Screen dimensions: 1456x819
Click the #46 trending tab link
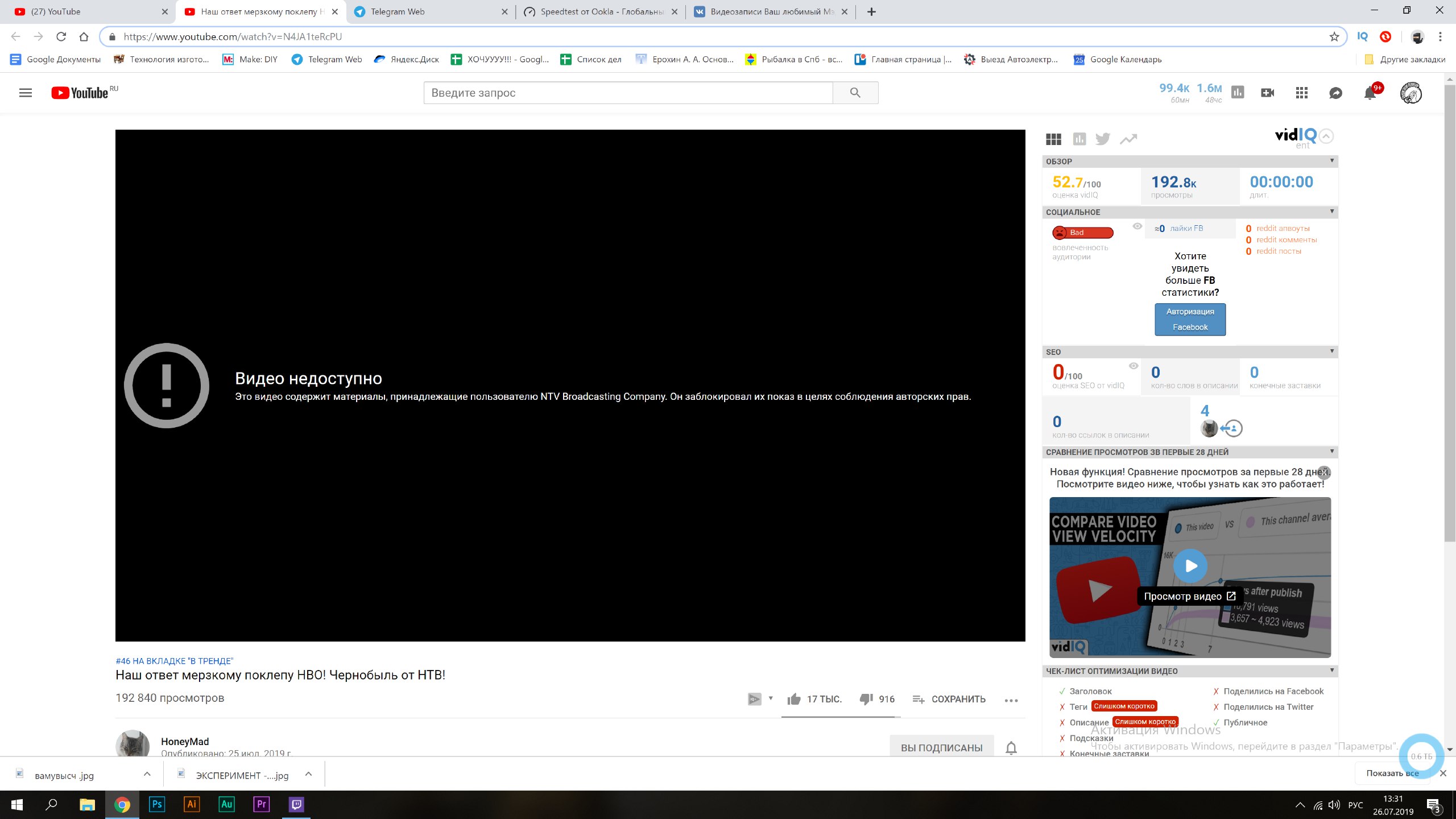point(174,660)
